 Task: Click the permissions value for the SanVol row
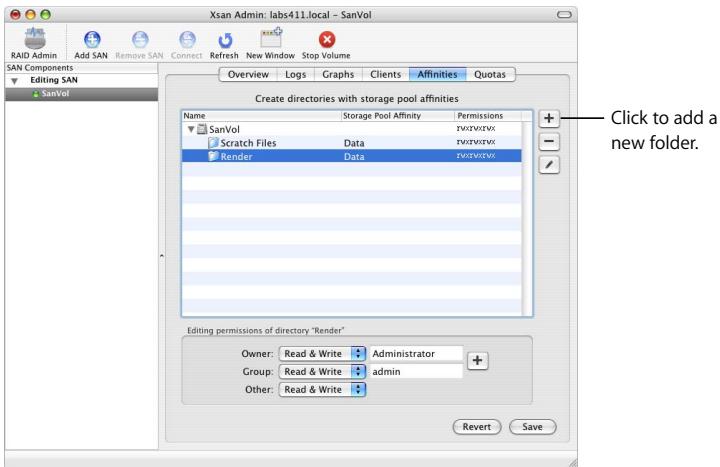click(476, 129)
